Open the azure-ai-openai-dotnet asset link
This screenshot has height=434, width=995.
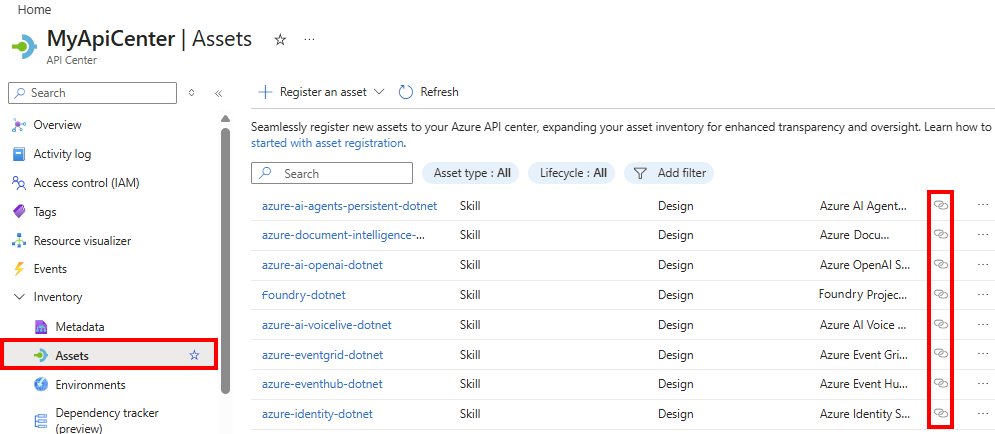[322, 265]
